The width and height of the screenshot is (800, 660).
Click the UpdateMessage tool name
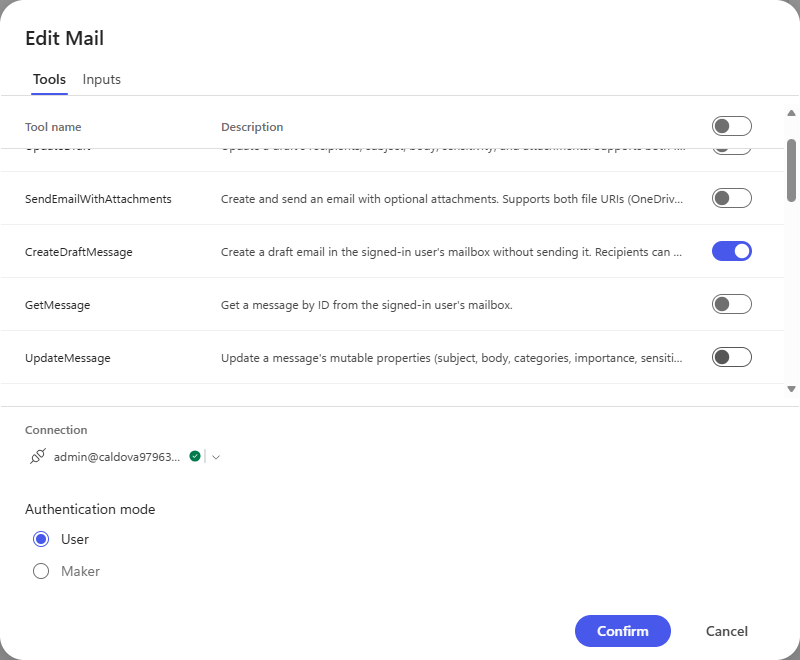tap(68, 358)
